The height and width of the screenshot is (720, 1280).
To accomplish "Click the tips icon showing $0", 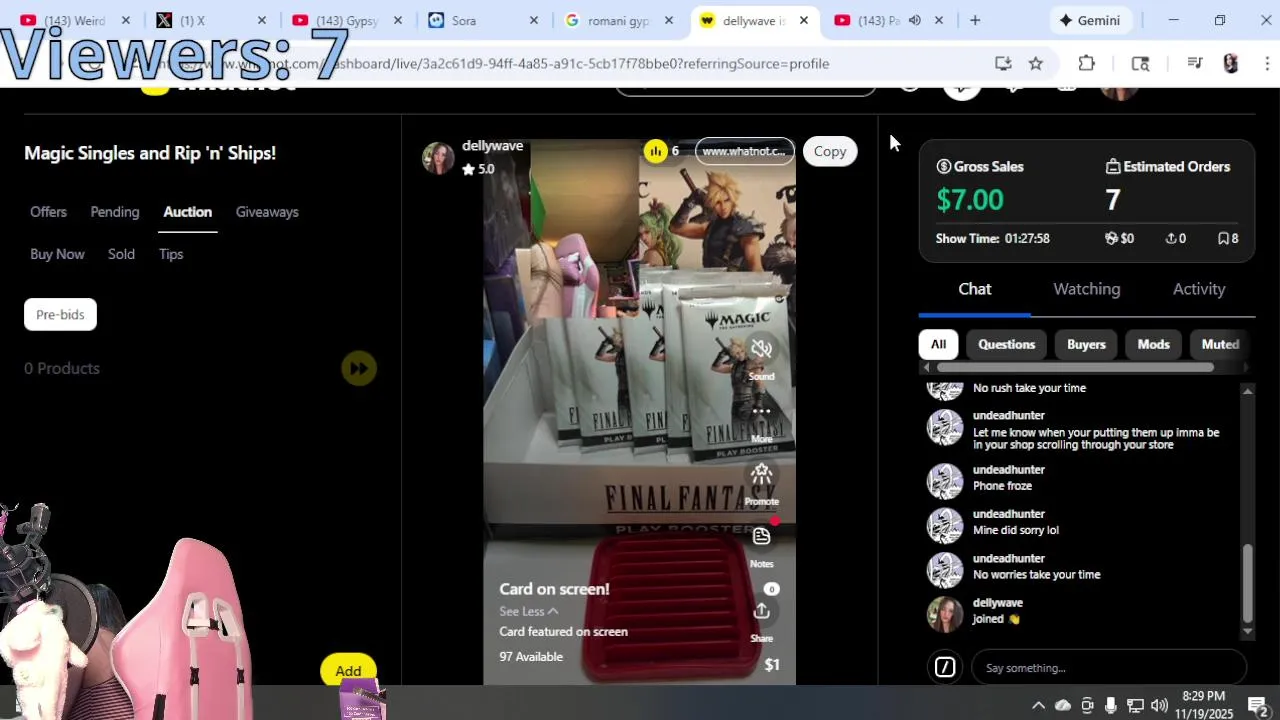I will click(x=1110, y=238).
